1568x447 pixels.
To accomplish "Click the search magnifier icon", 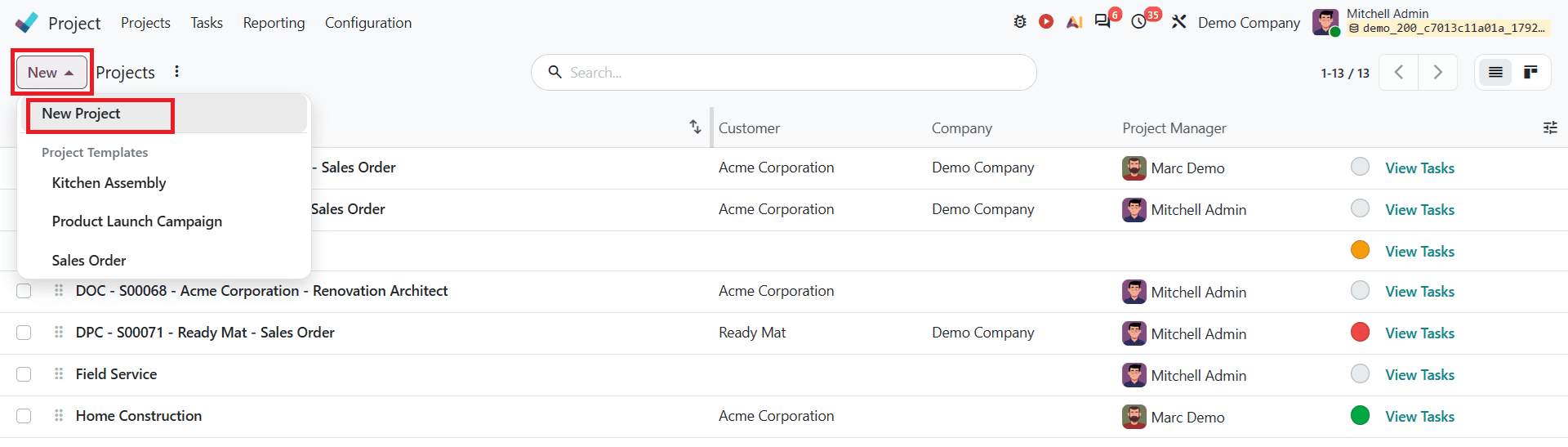I will (x=555, y=72).
